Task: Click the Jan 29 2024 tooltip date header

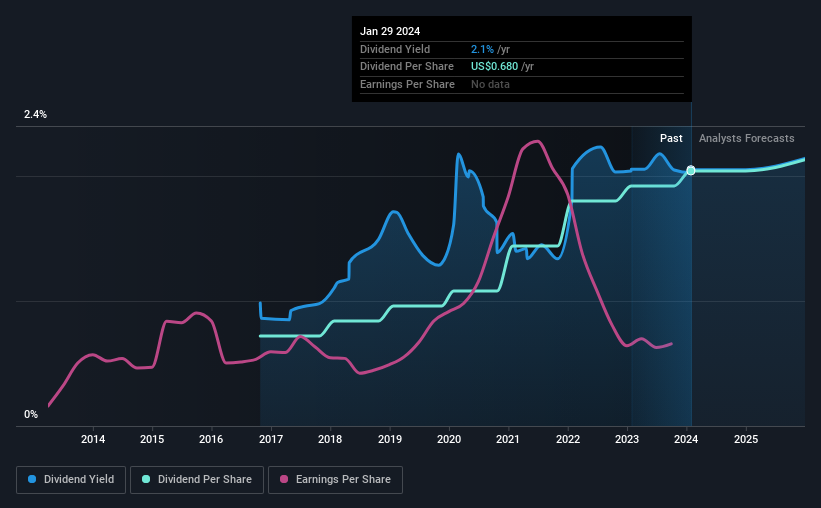Action: [390, 31]
